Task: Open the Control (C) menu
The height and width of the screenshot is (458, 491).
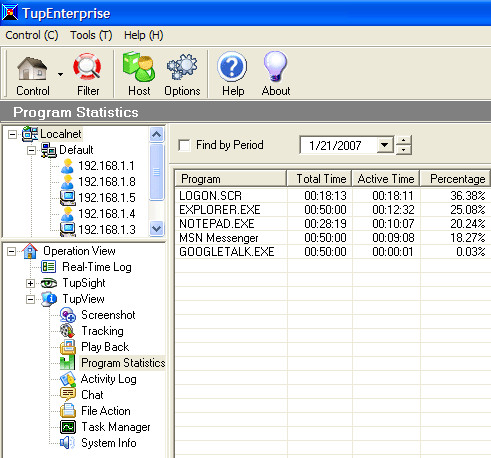Action: point(32,35)
